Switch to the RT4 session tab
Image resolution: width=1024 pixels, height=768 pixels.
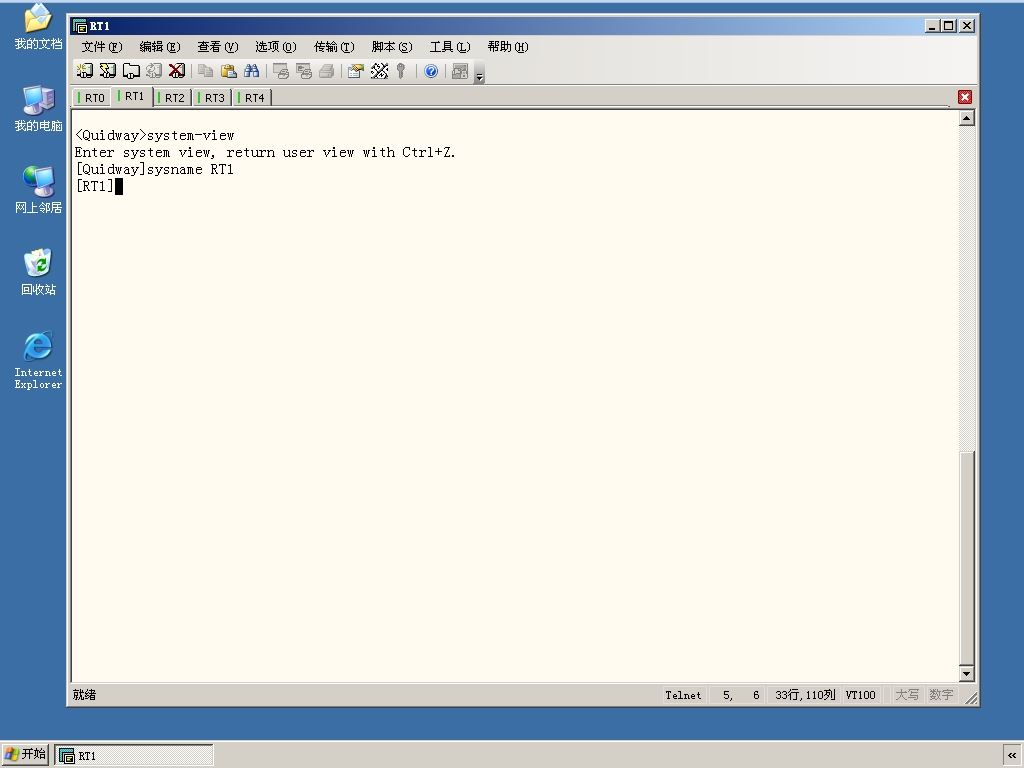coord(253,97)
